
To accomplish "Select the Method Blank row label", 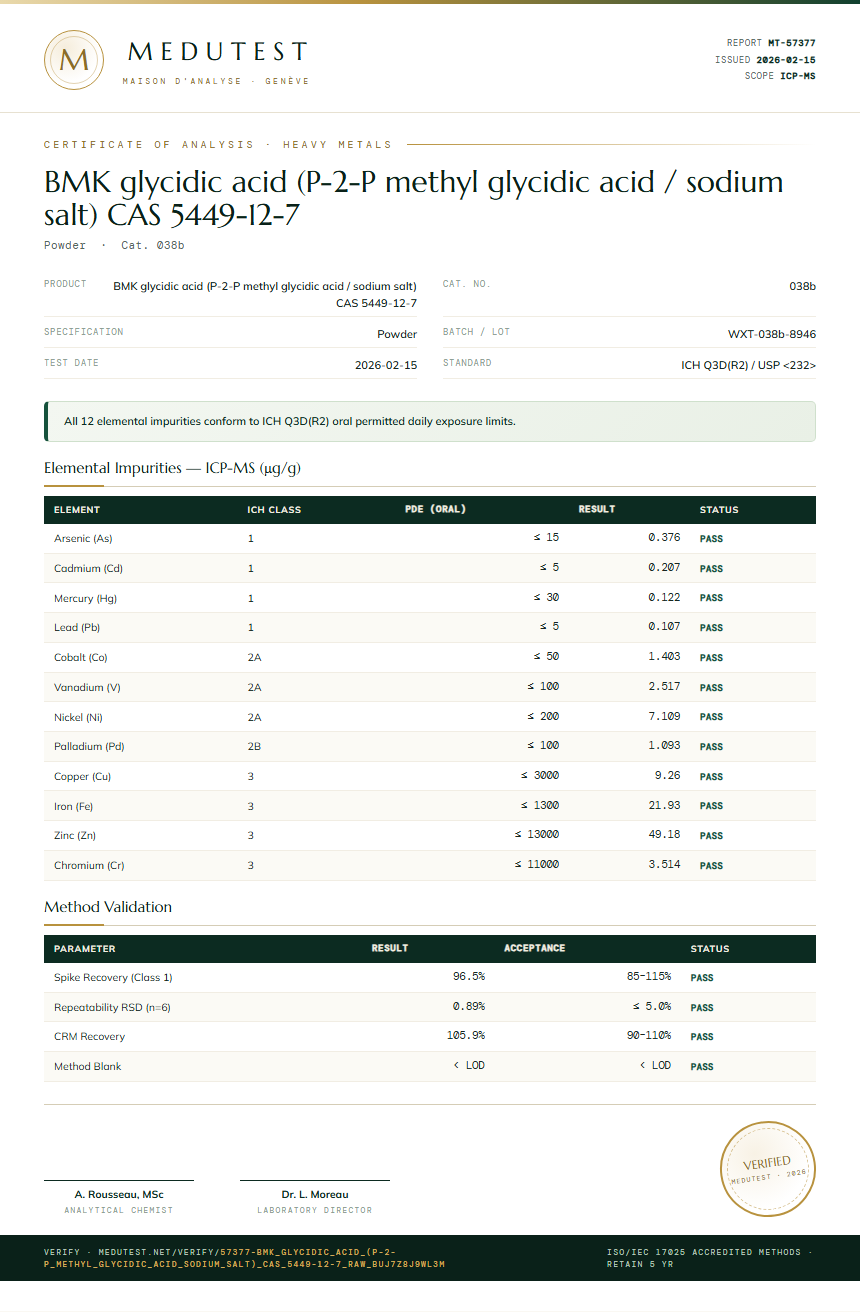I will coord(88,1067).
